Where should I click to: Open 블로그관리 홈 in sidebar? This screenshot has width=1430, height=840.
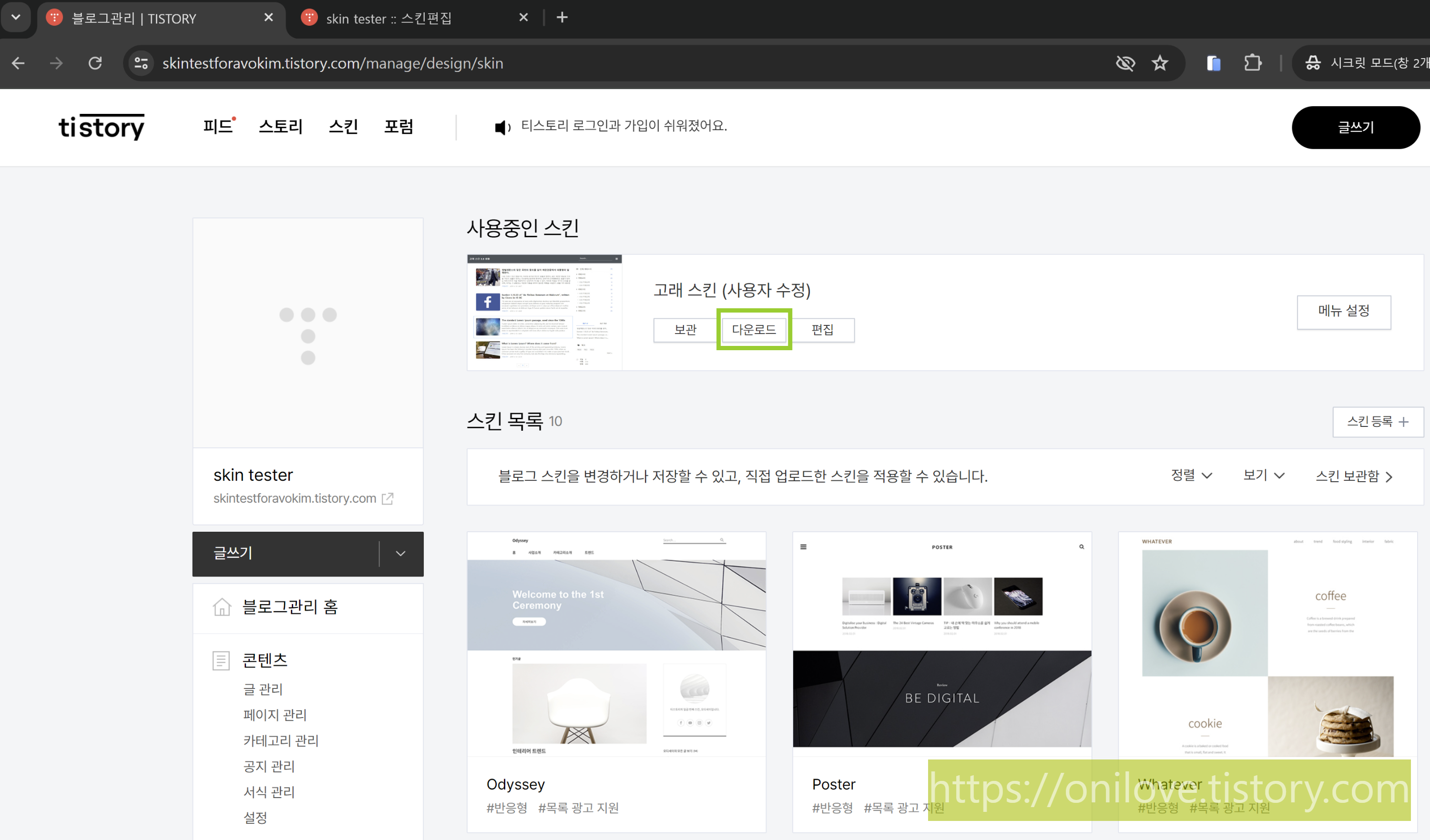[290, 607]
